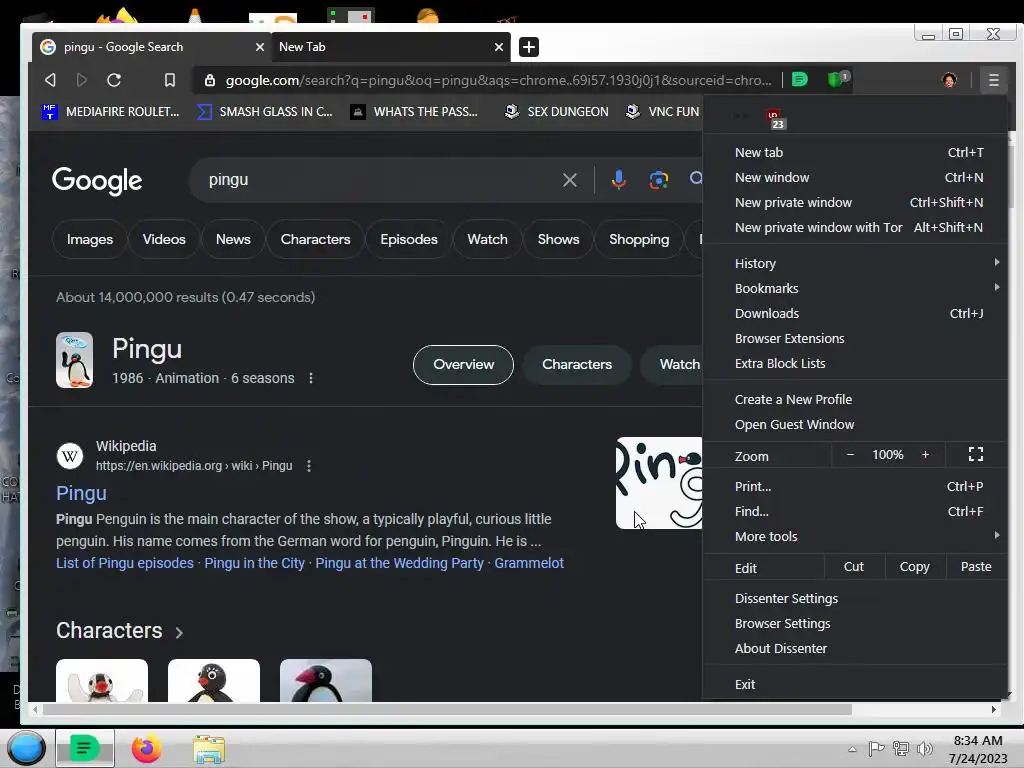Clear the Google search box text
This screenshot has width=1024, height=768.
pos(569,180)
